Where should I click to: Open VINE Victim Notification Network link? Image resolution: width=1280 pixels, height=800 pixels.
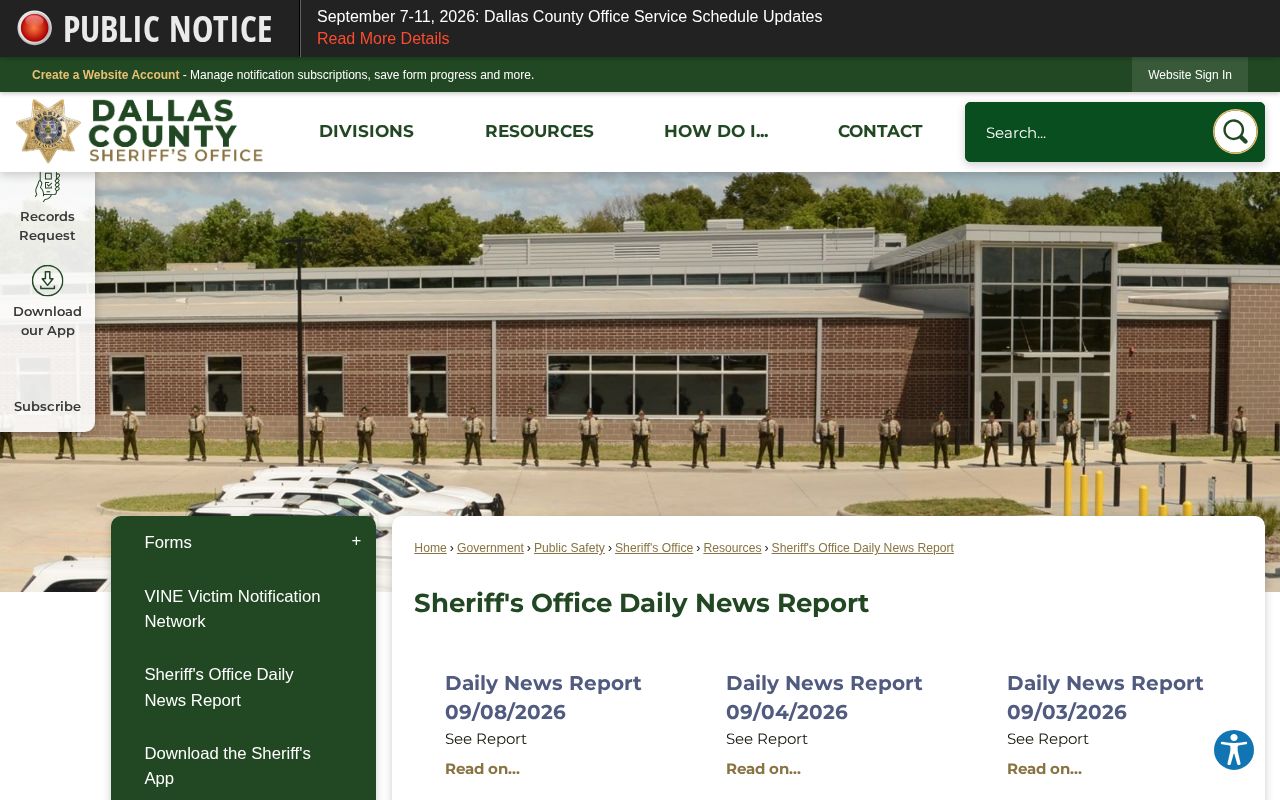(x=232, y=609)
